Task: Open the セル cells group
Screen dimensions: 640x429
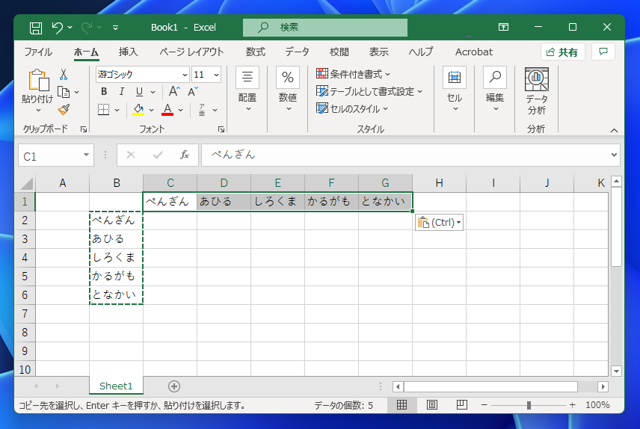Action: tap(454, 90)
